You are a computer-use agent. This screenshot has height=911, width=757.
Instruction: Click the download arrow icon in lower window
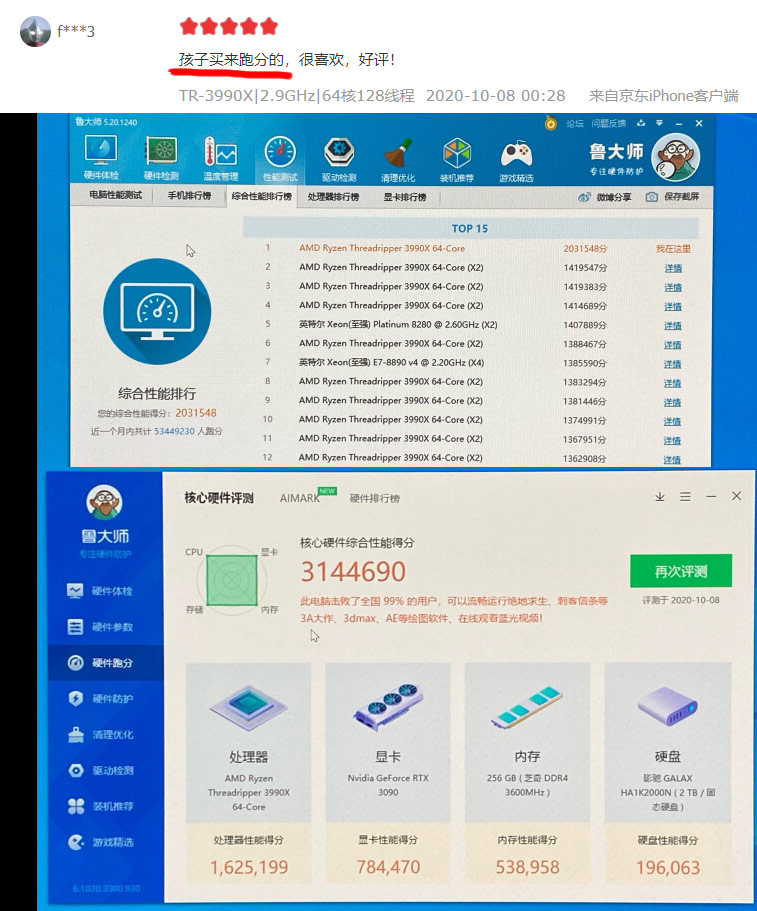660,497
